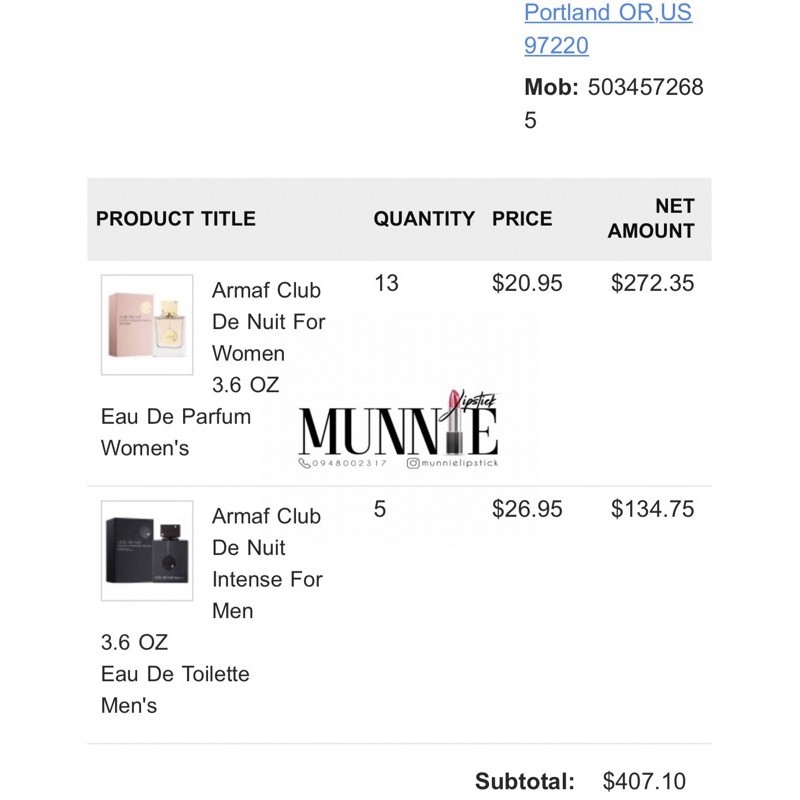Click the NET AMOUNT column header
This screenshot has width=800, height=800.
[652, 218]
